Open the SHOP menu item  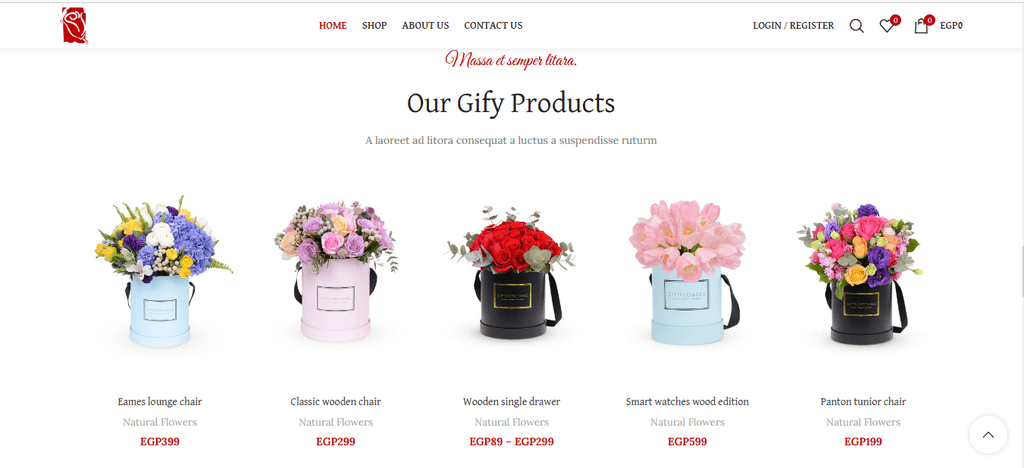tap(374, 25)
